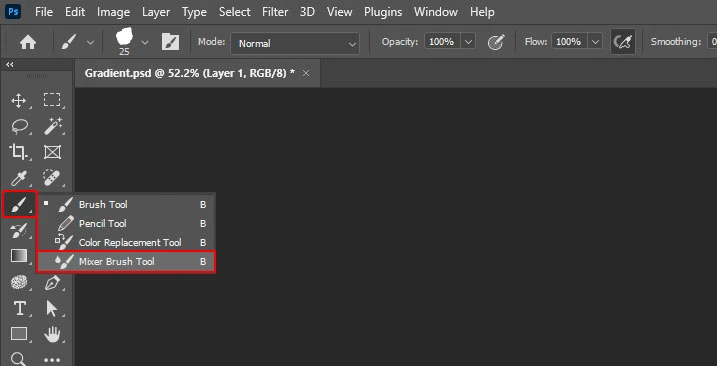Screen dimensions: 717x366
Task: Select the Zoom magnifier tool
Action: point(18,359)
